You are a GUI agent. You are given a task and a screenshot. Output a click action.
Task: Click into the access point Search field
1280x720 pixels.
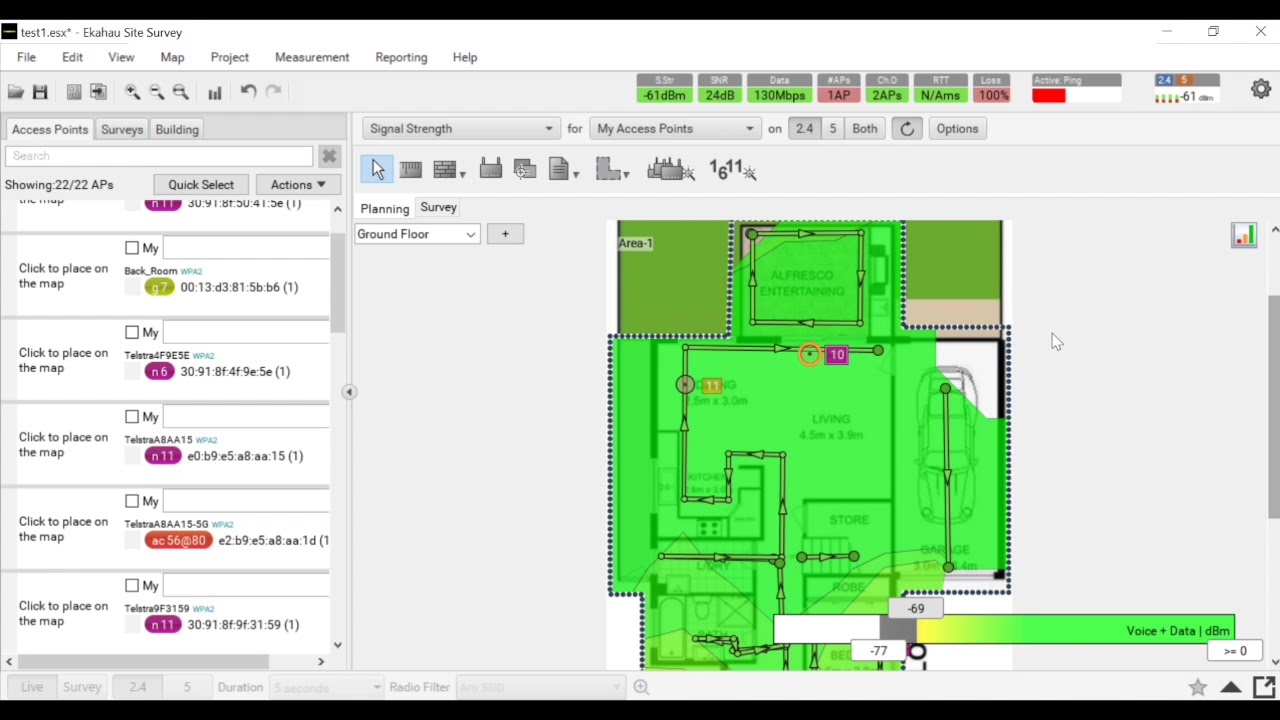[159, 156]
